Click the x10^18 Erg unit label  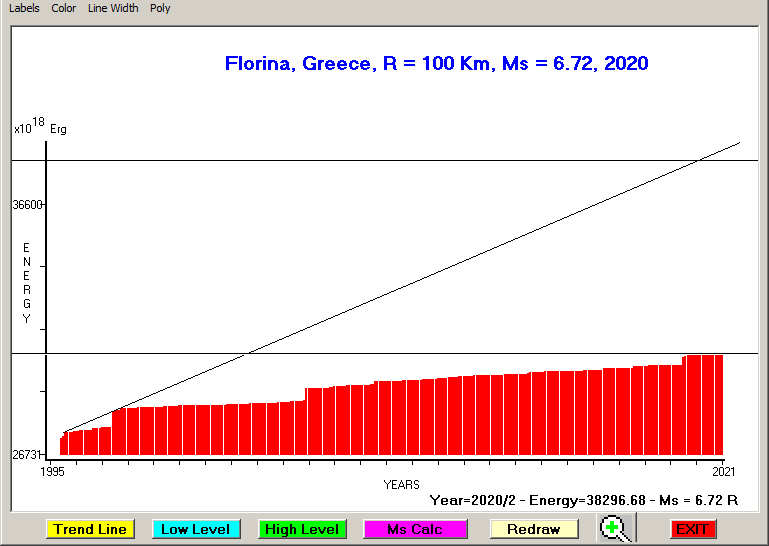40,128
